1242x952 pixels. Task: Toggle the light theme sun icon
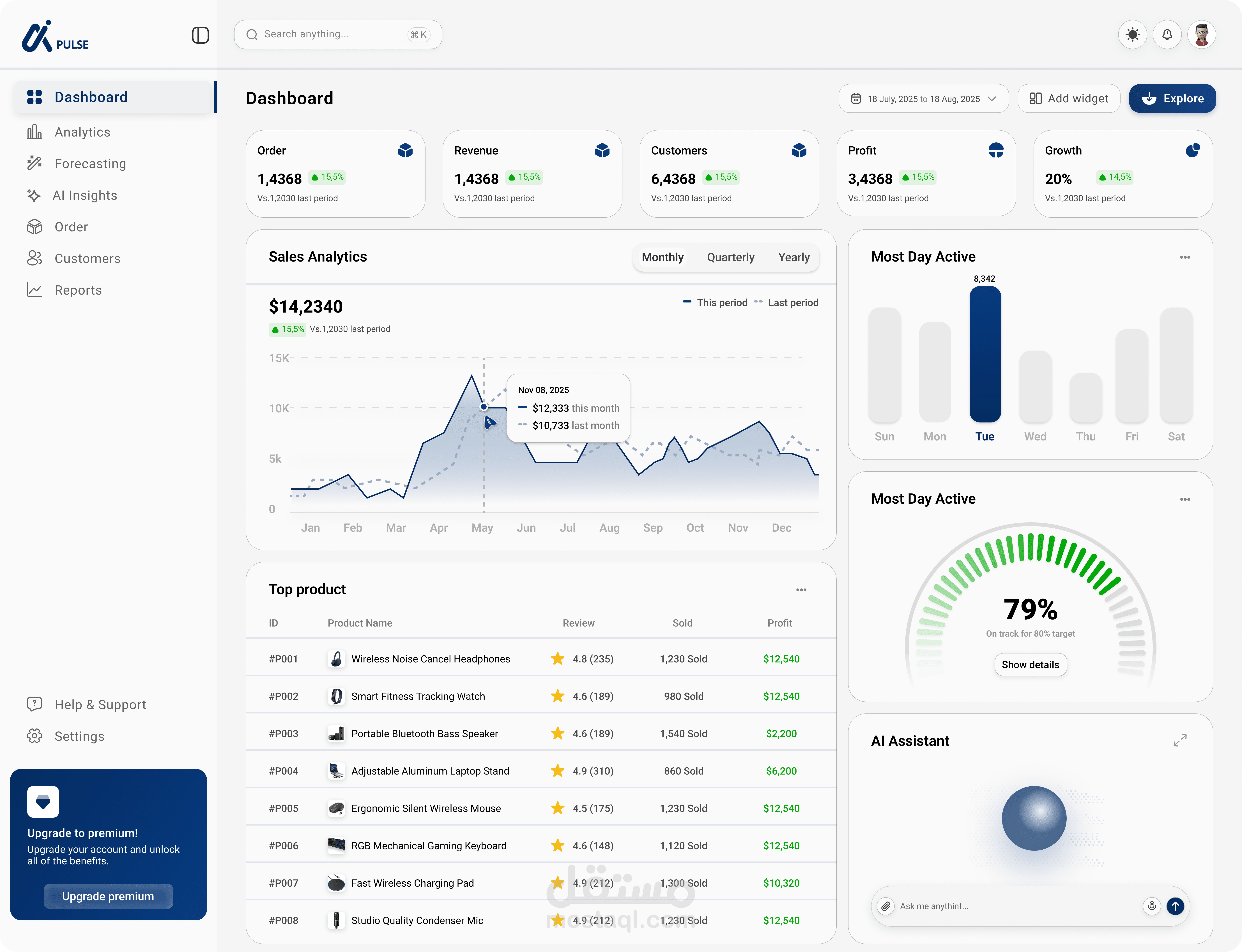1133,34
